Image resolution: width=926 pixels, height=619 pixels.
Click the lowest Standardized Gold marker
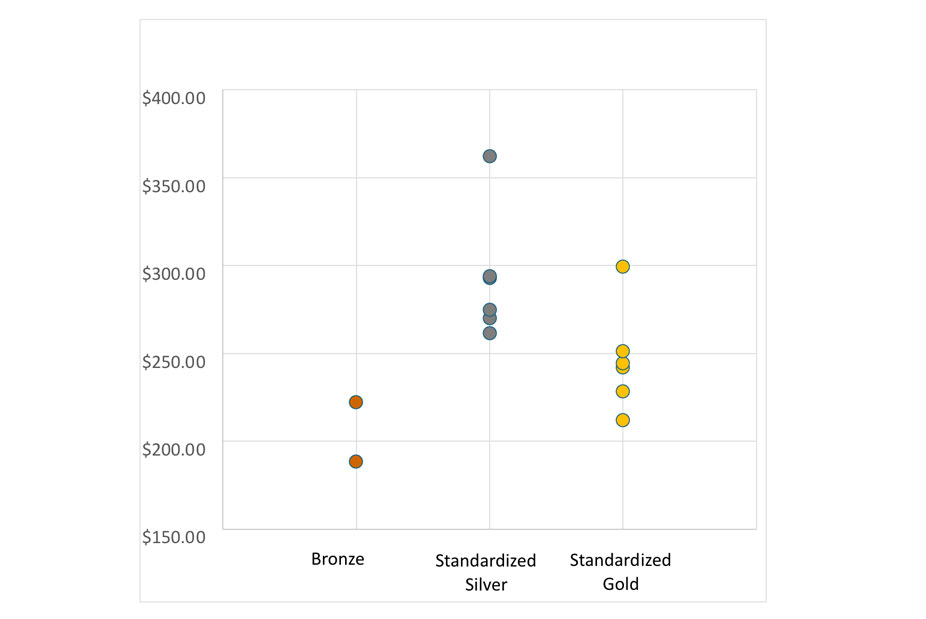point(623,420)
